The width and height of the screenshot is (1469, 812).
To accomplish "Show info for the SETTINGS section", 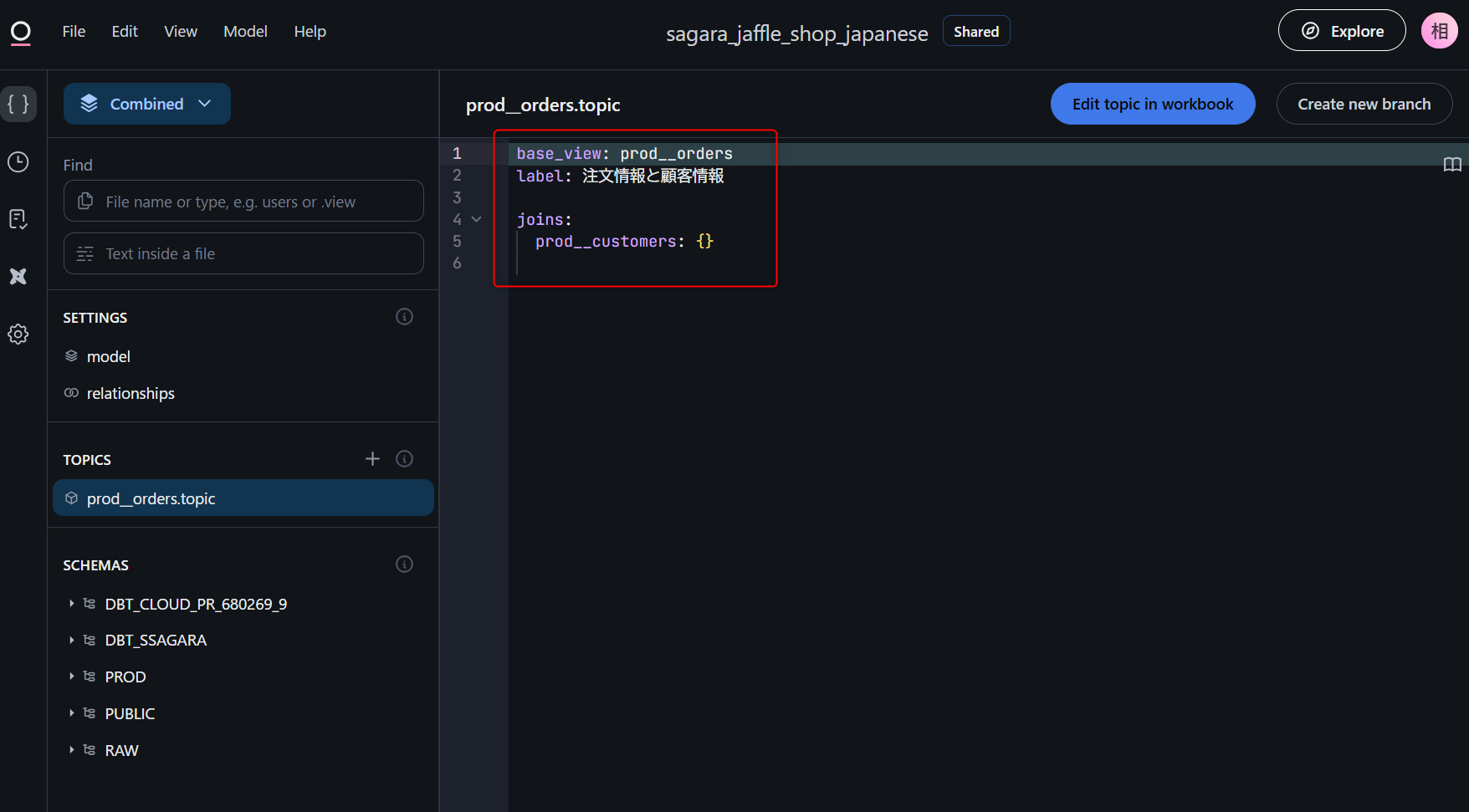I will 404,317.
